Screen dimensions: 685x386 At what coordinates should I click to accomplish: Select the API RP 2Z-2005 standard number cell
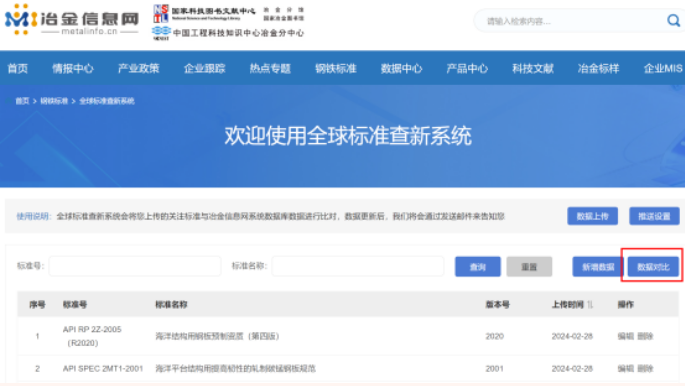[x=92, y=336]
